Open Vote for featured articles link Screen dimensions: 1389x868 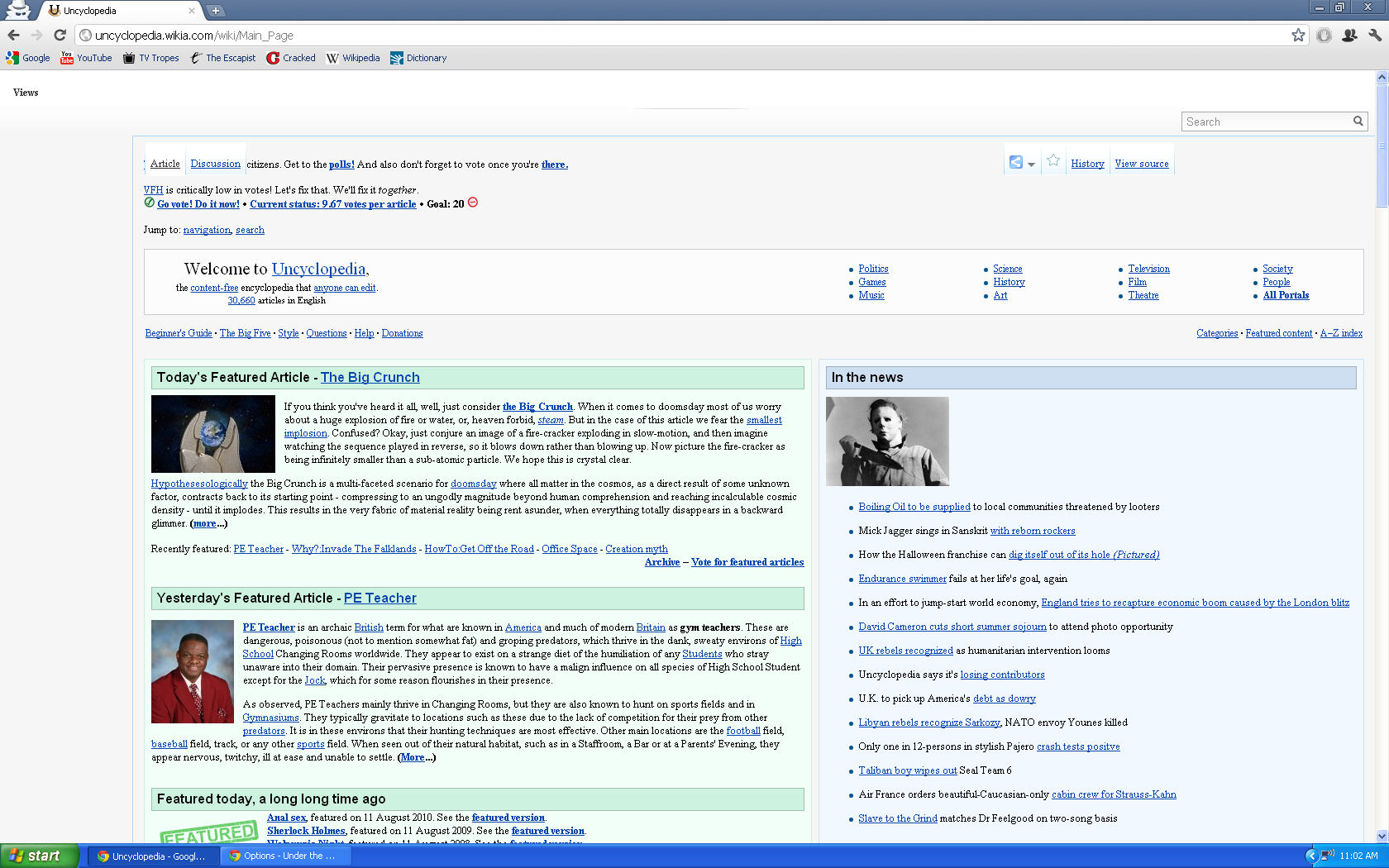pos(747,562)
